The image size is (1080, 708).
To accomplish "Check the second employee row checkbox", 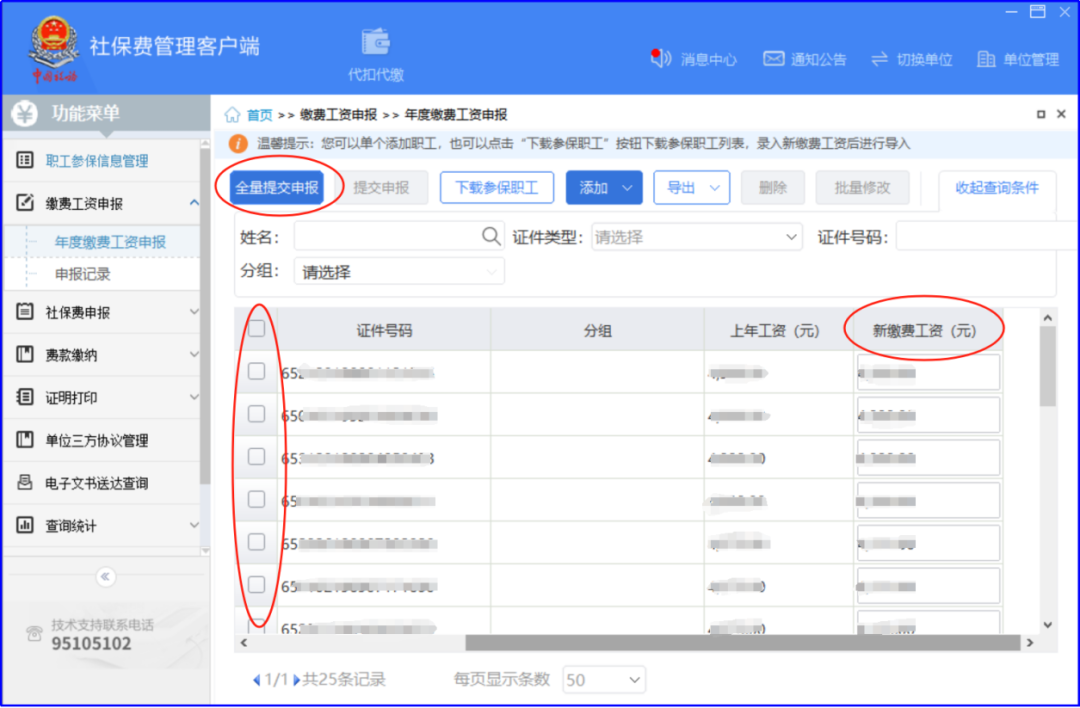I will coord(256,414).
